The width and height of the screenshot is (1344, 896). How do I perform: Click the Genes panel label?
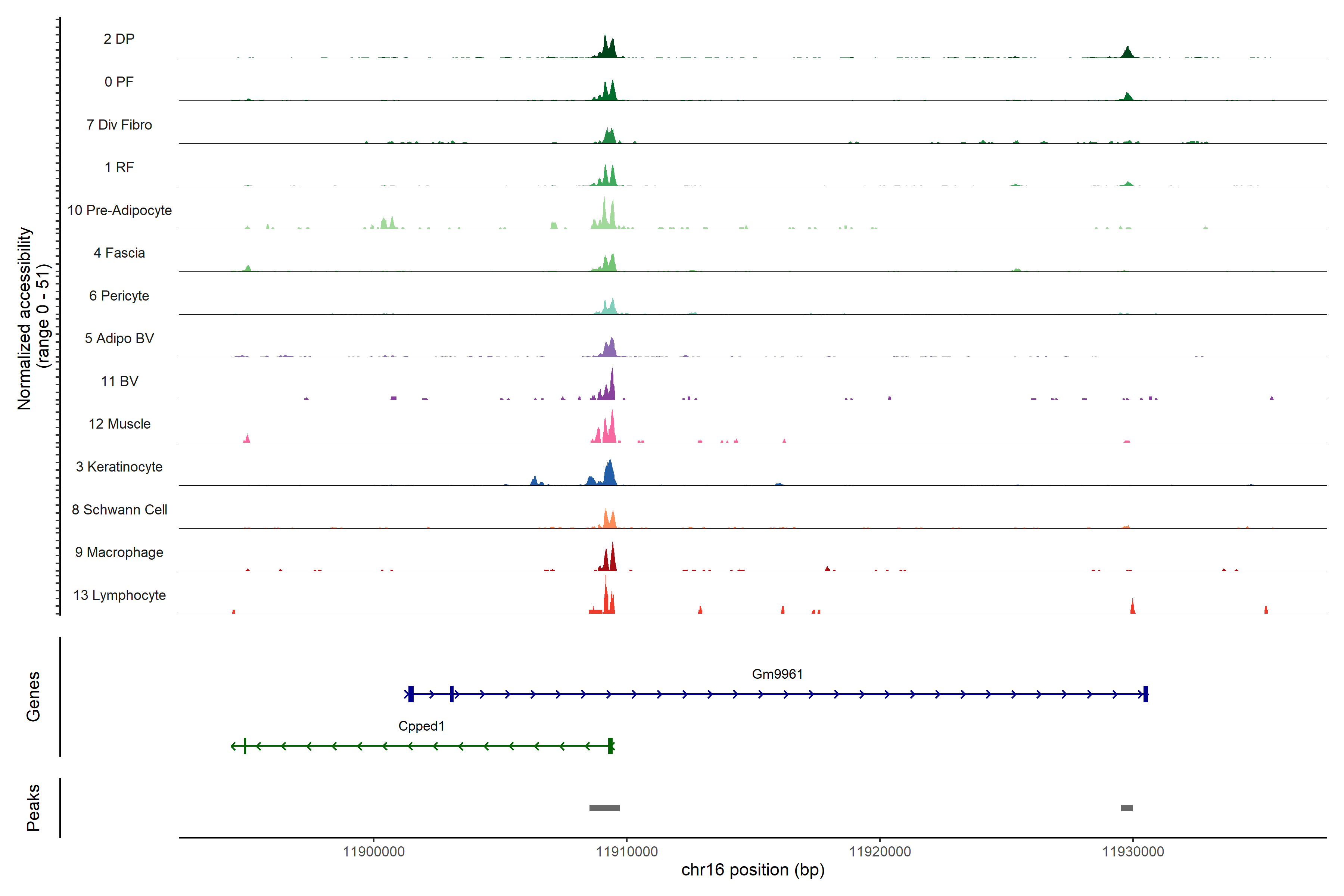33,697
